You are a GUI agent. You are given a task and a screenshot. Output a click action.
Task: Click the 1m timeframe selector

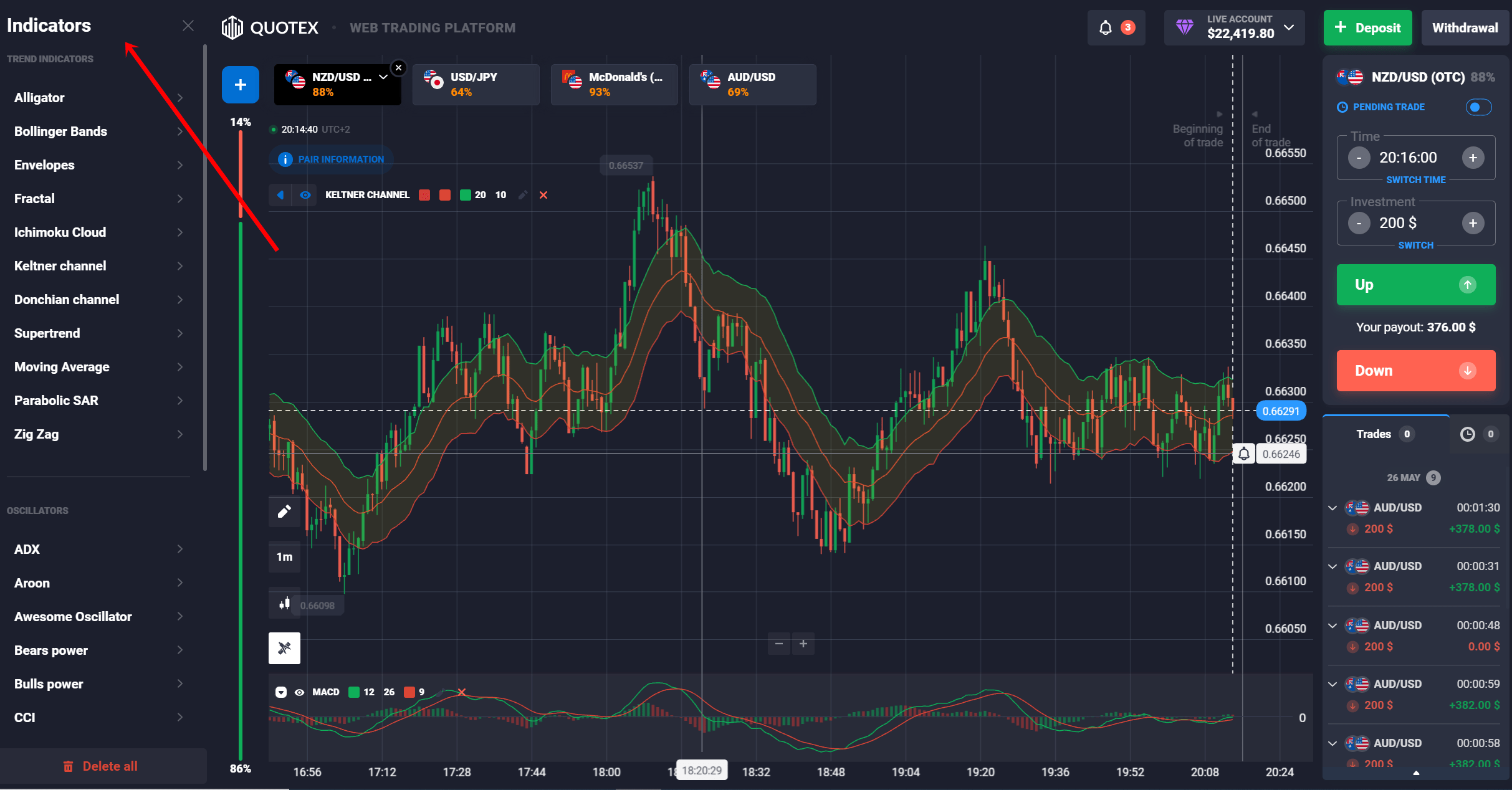coord(284,557)
